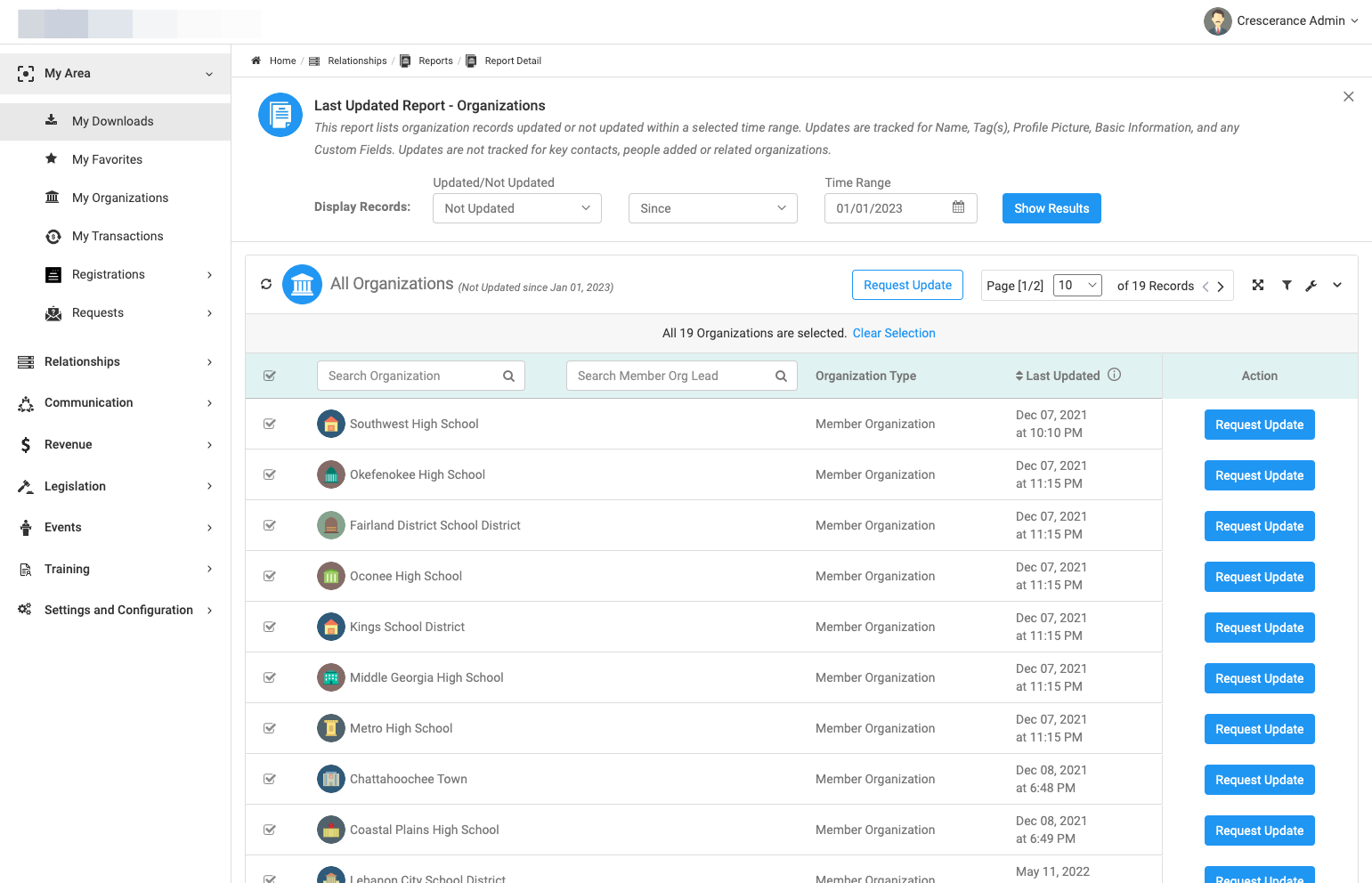Uncheck Metro High School row checkbox

click(270, 728)
